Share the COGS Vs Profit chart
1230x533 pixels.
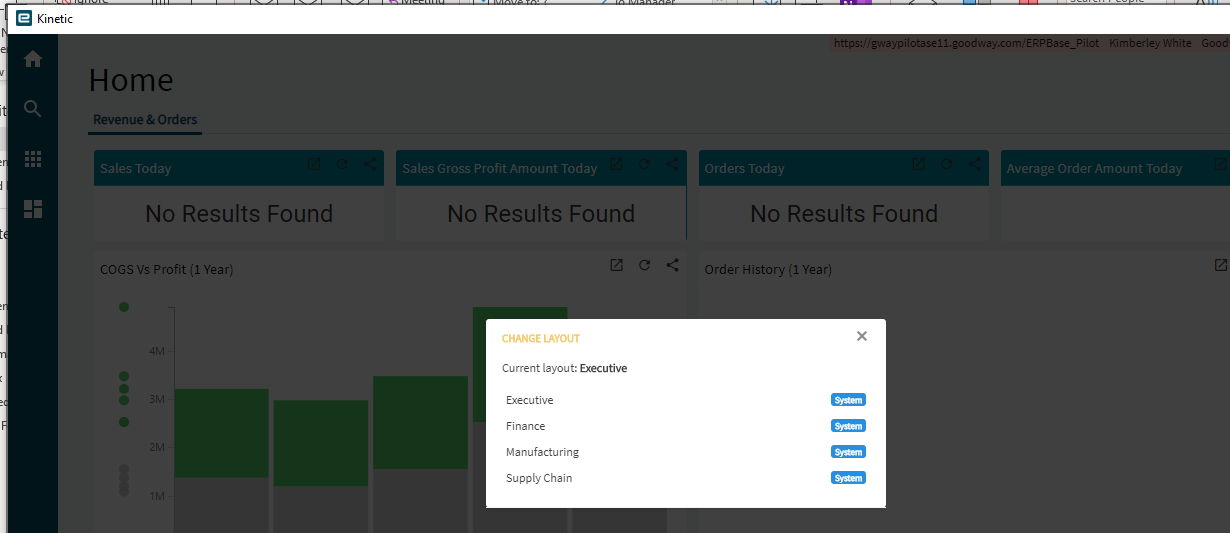click(x=672, y=265)
